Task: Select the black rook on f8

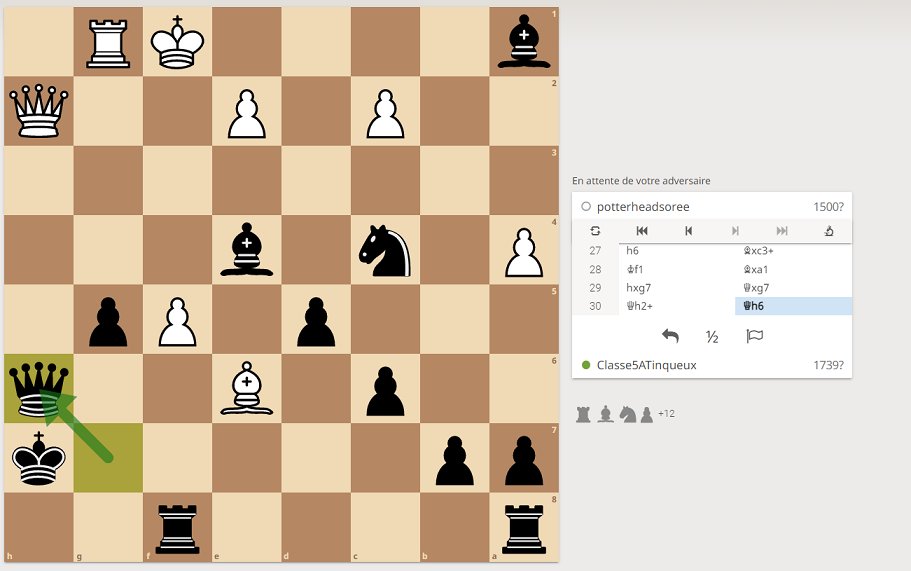Action: pos(177,527)
